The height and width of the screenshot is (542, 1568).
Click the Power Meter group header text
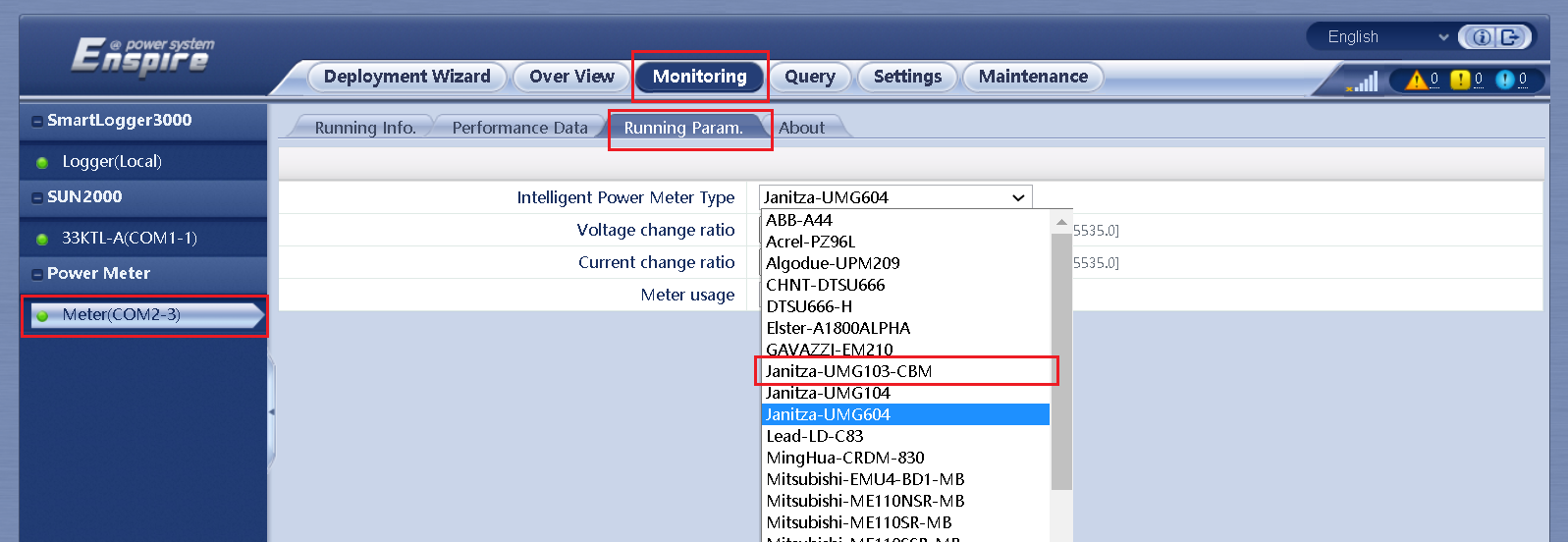point(98,274)
